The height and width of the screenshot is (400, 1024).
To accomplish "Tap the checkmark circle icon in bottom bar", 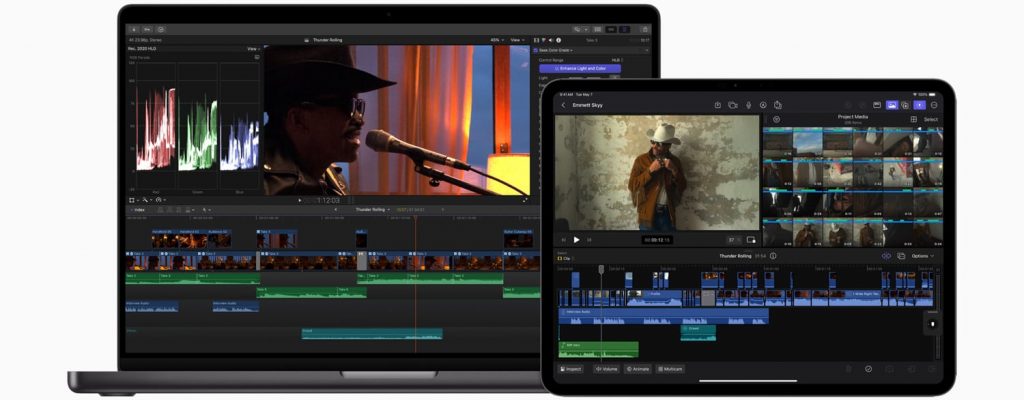I will [x=867, y=368].
